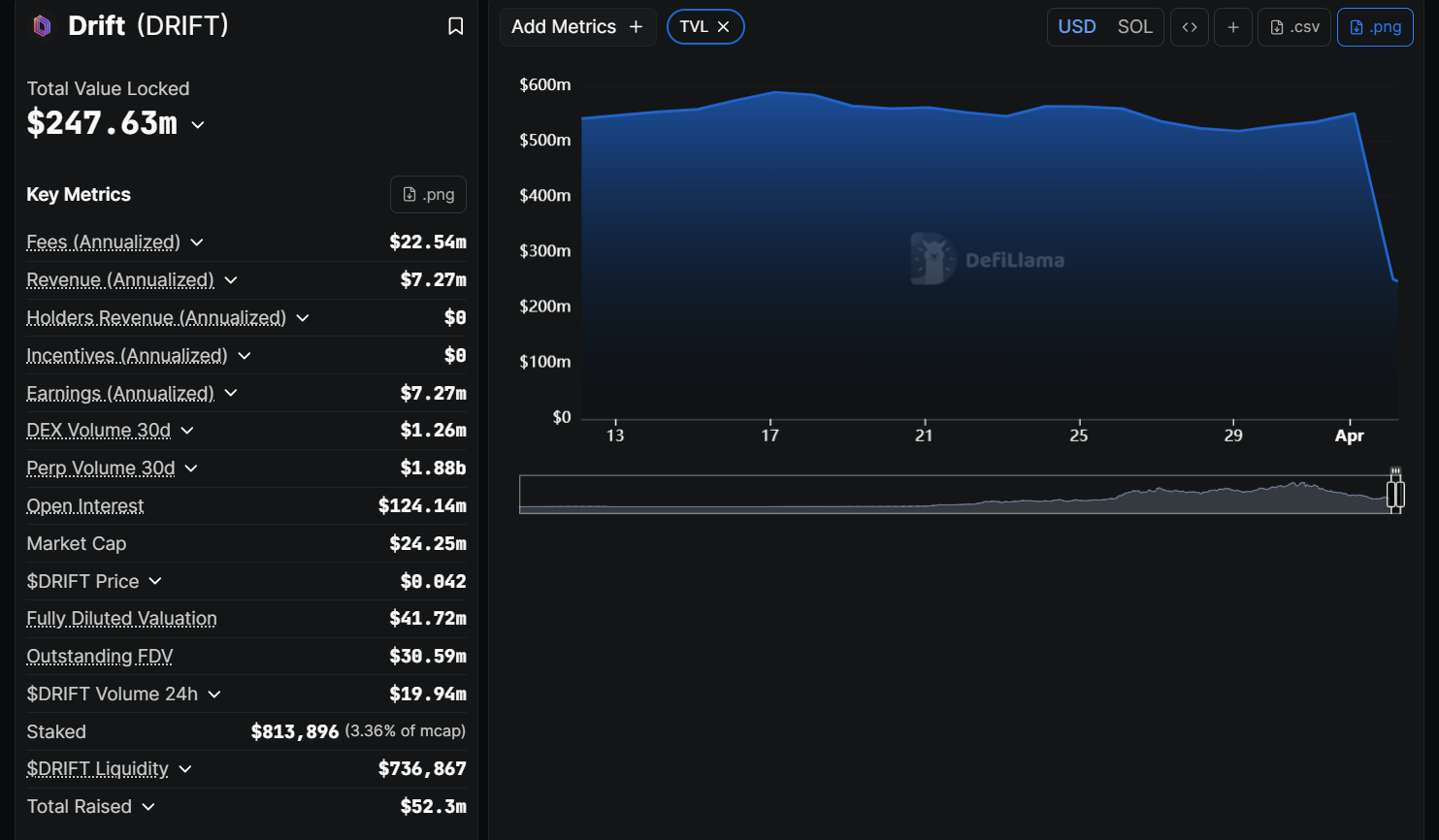The width and height of the screenshot is (1439, 840).
Task: Click the chart range slider handle
Action: [1395, 494]
